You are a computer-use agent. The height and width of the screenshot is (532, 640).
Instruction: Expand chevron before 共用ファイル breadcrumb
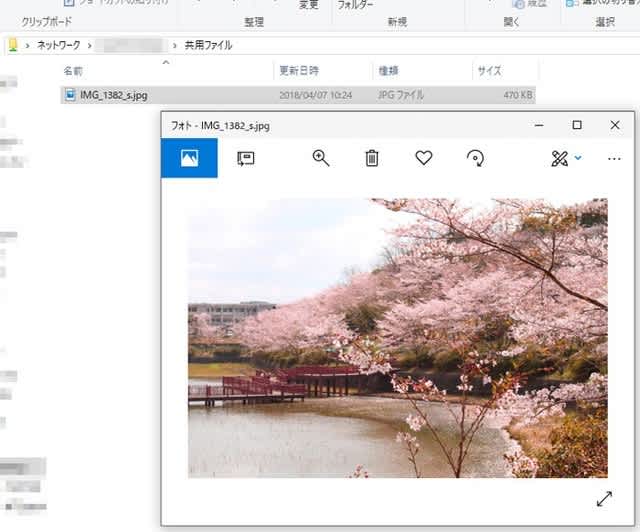tap(175, 46)
